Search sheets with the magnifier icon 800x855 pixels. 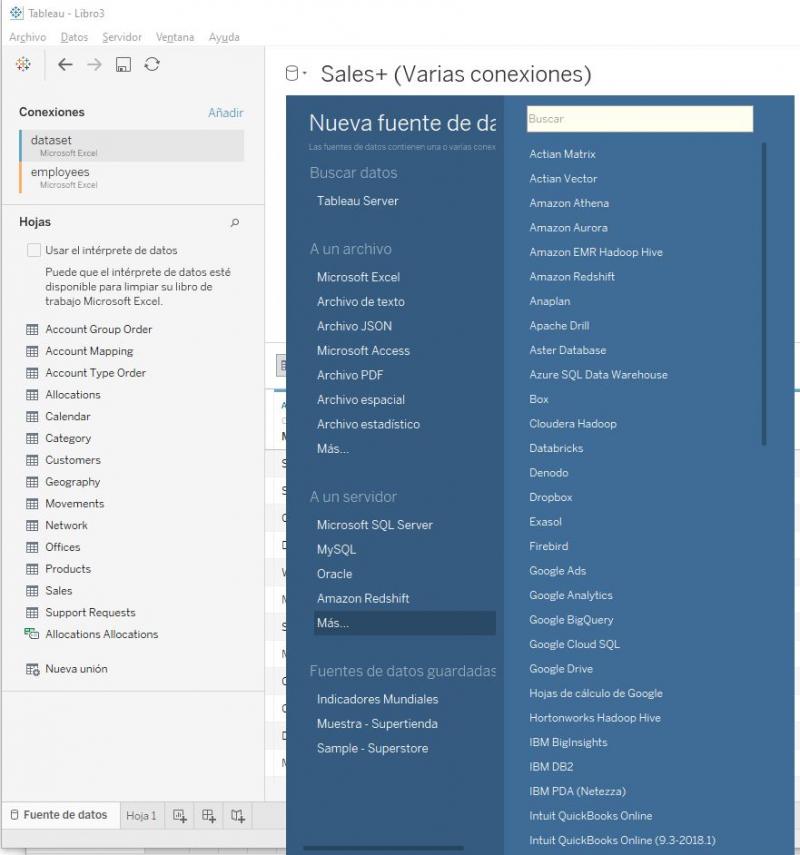coord(234,222)
